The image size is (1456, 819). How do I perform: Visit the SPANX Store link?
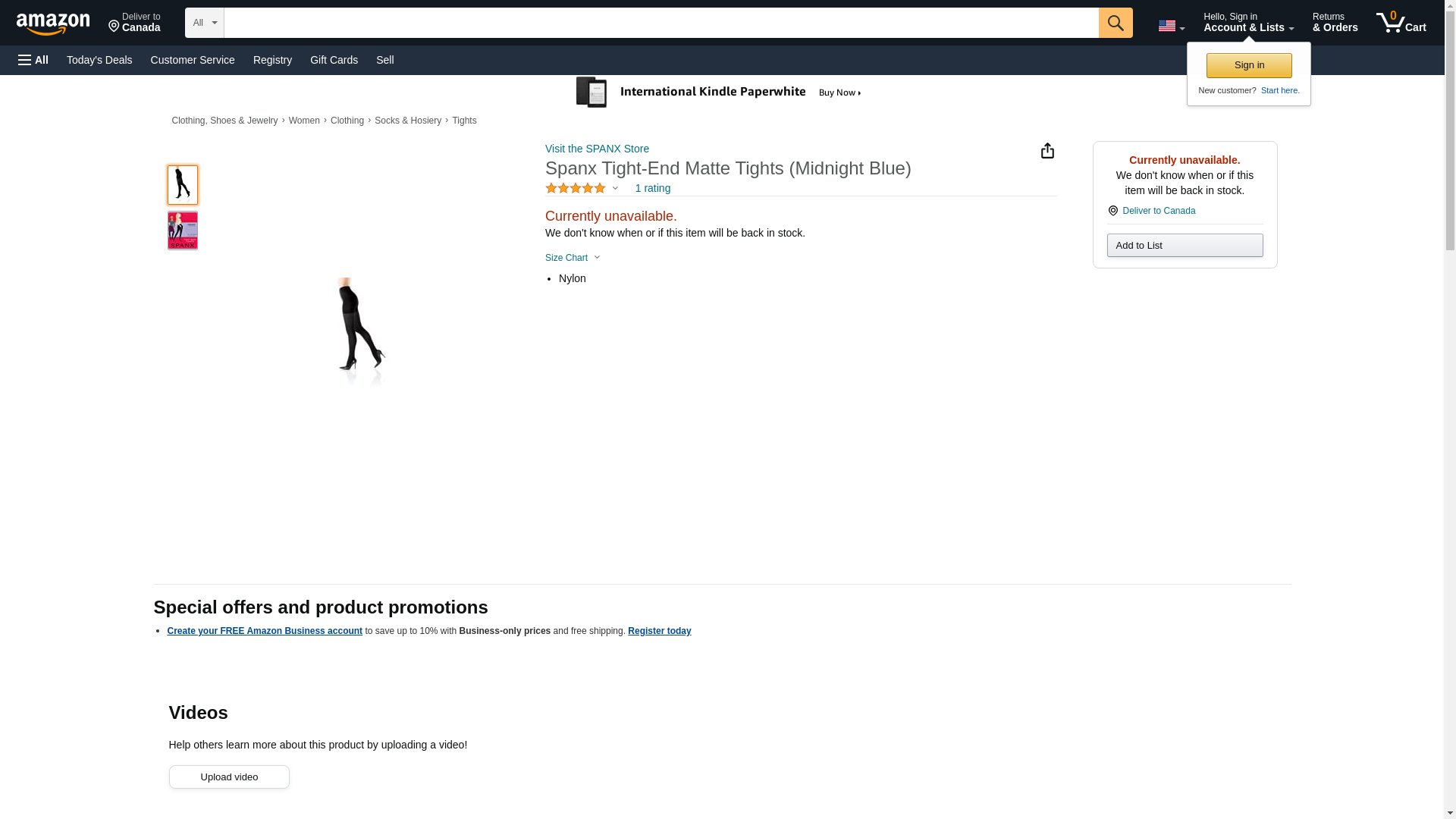(597, 149)
